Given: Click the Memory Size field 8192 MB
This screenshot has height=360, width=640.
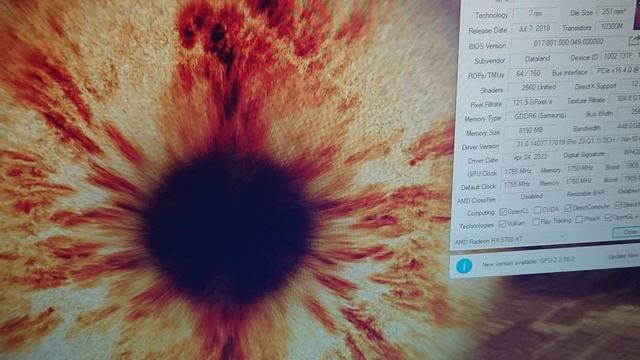Looking at the screenshot, I should tap(531, 130).
